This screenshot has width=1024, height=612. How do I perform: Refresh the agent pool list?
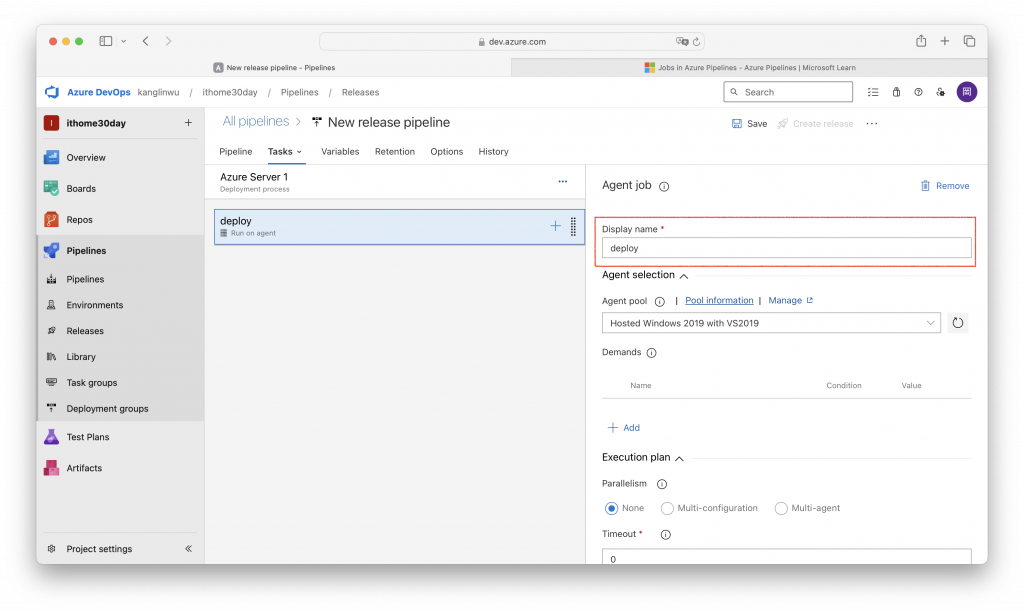click(957, 323)
